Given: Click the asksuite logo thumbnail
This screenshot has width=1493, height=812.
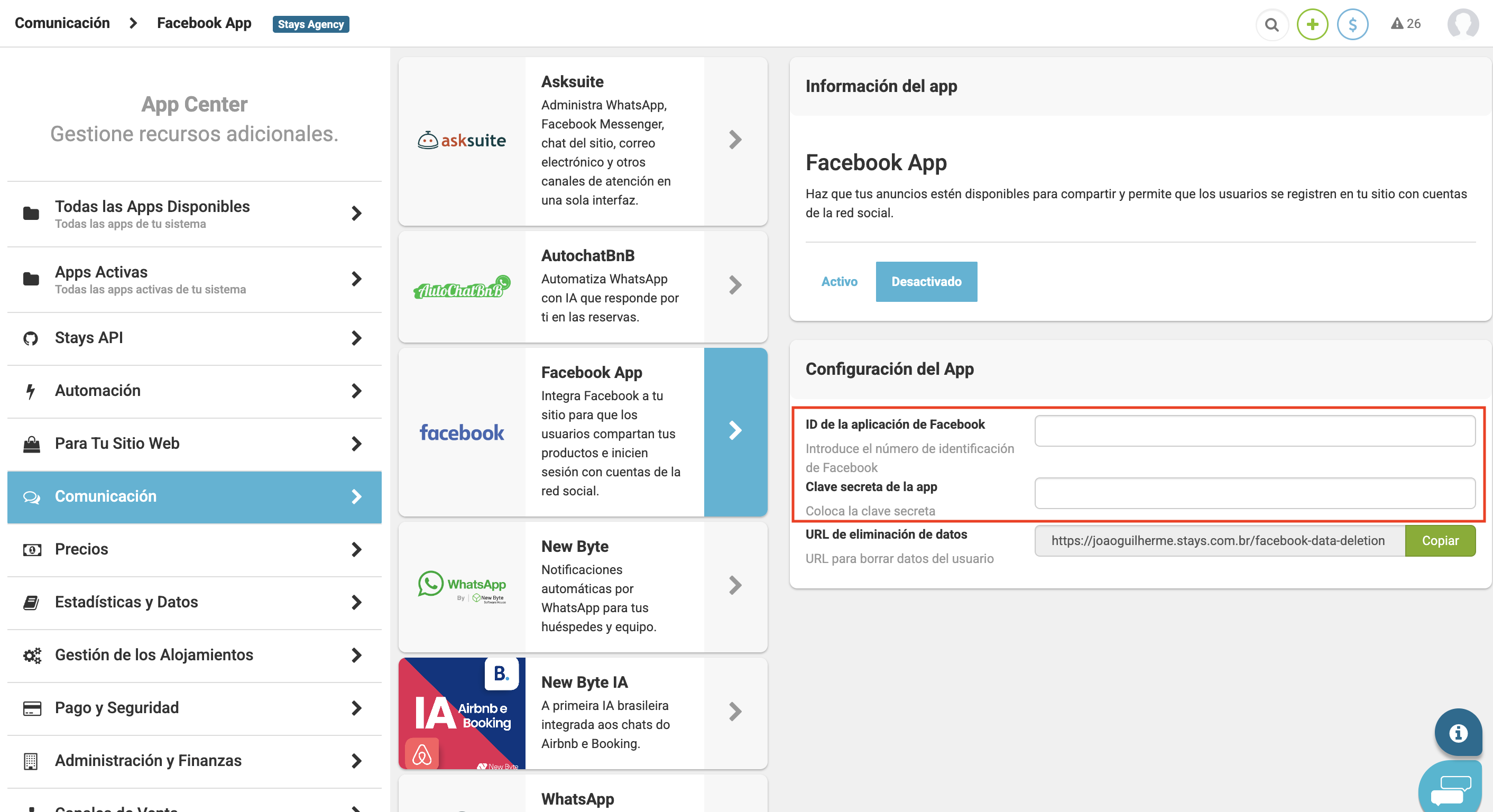Looking at the screenshot, I should [x=462, y=140].
